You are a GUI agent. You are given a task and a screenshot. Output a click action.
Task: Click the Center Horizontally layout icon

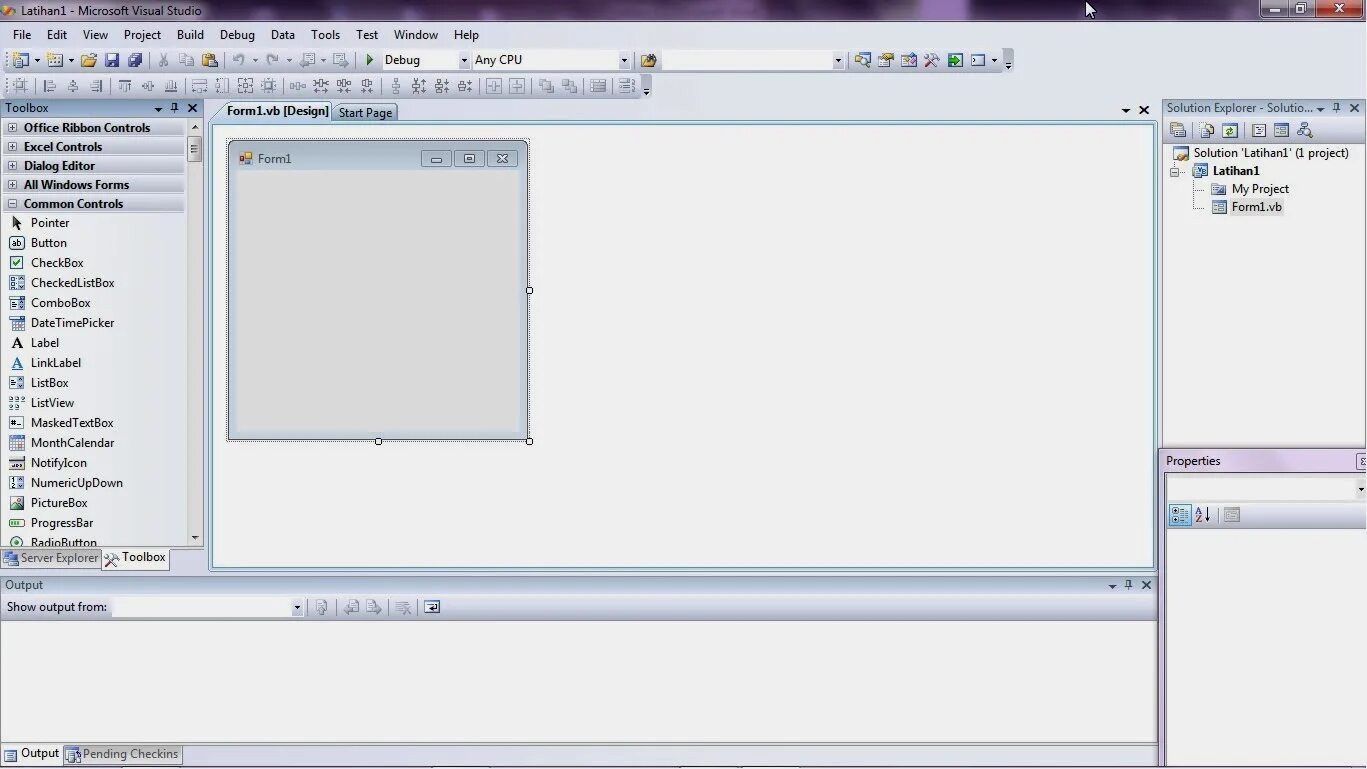[x=494, y=86]
